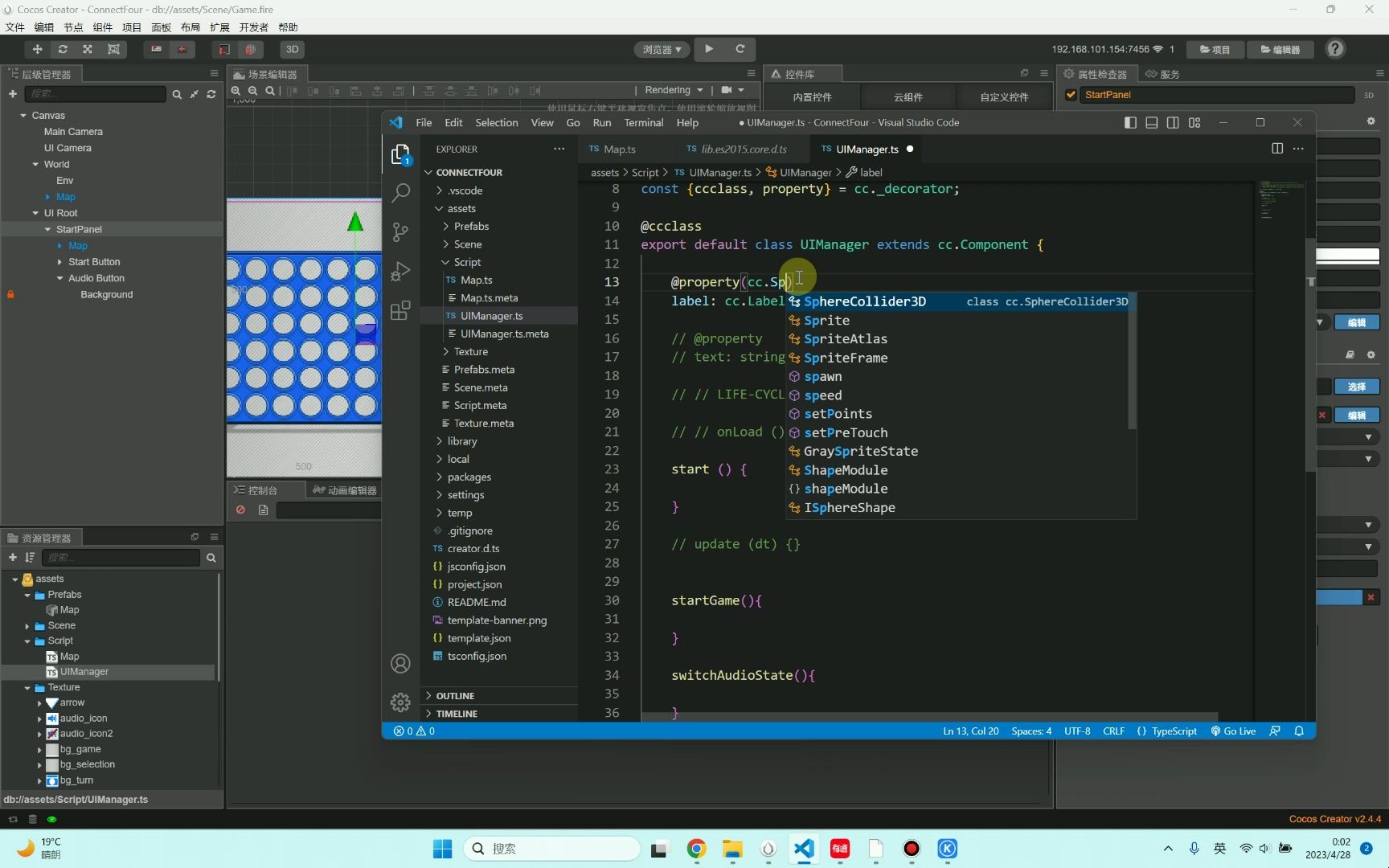Add node with plus in hierarchy panel
This screenshot has height=868, width=1389.
coord(13,94)
